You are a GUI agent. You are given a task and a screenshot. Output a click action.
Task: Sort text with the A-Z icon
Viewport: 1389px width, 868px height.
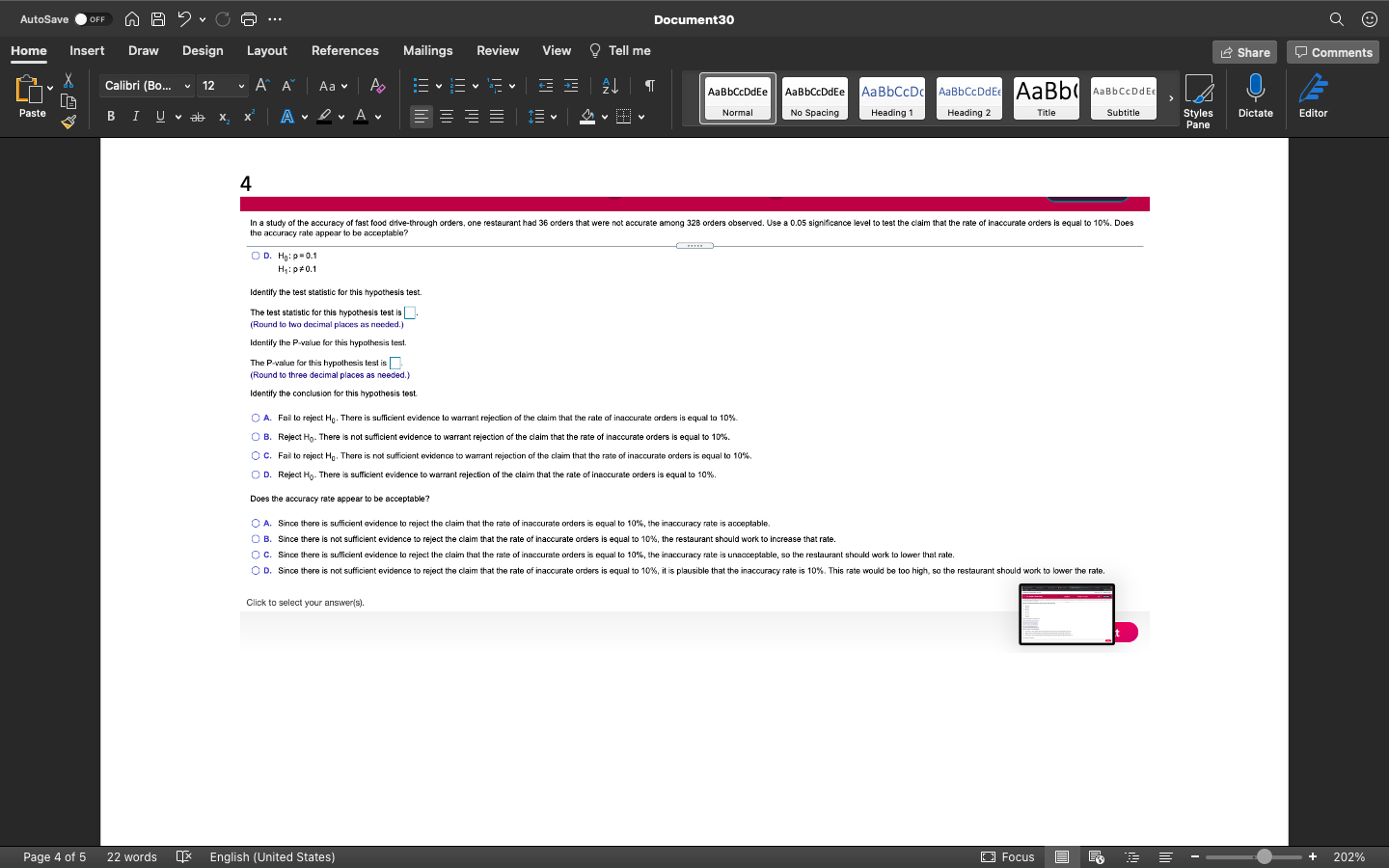click(x=609, y=86)
